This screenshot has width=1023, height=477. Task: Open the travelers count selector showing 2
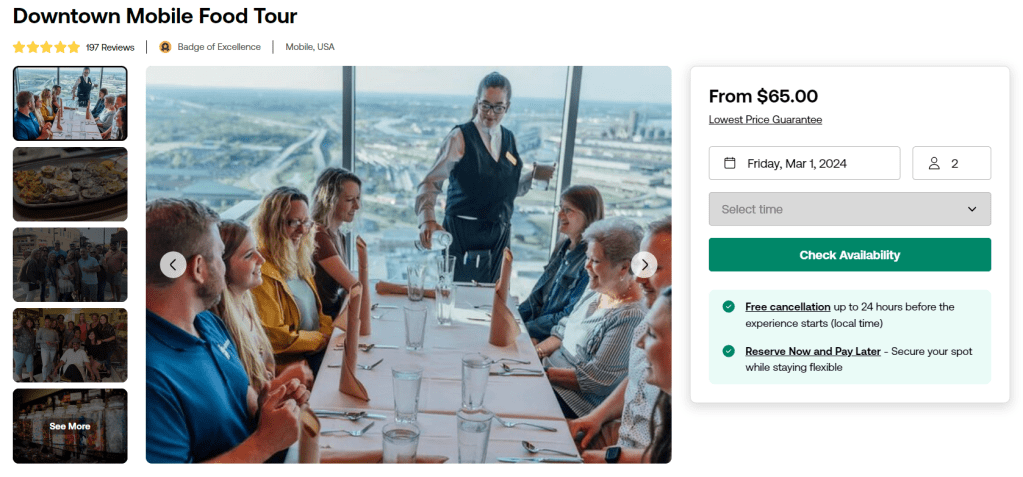(x=951, y=163)
